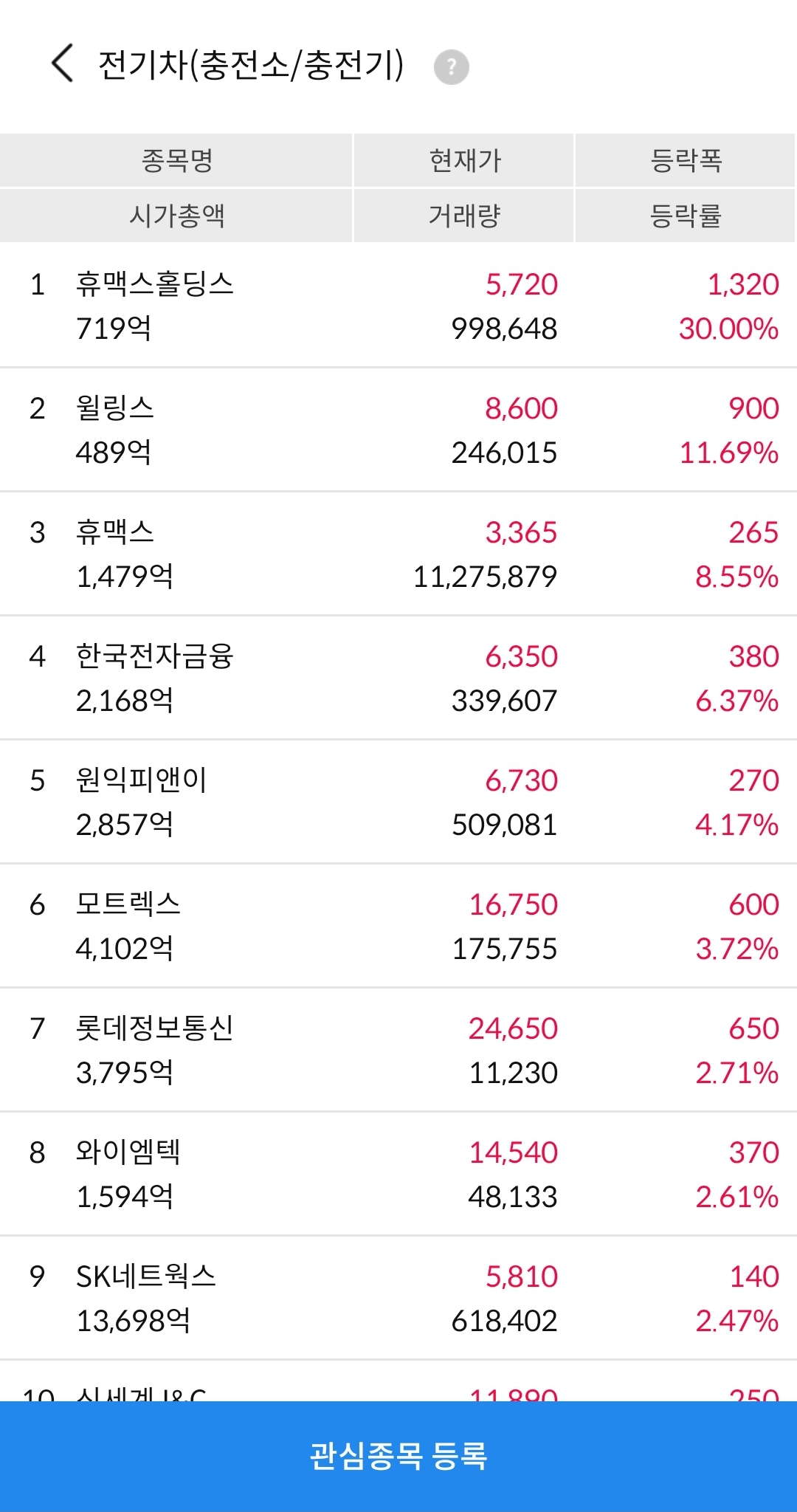Tap the 관심종목 등록 button
This screenshot has width=797, height=1512.
398,1456
